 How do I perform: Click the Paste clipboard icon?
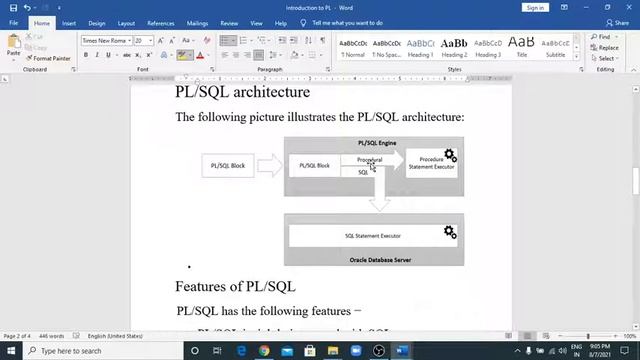tap(13, 41)
